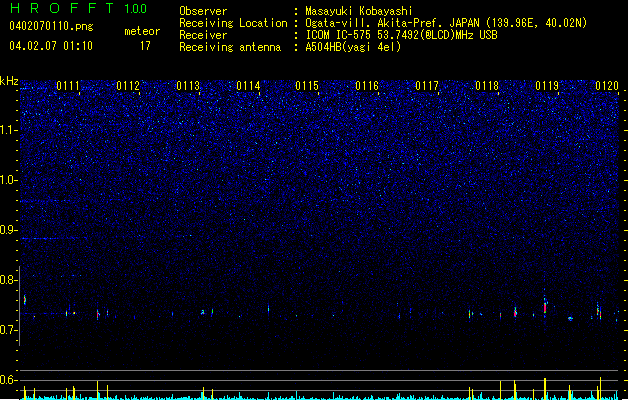Screen dimensions: 629x400
Task: Click the 1.0 kHz axis label
Action: 9,180
